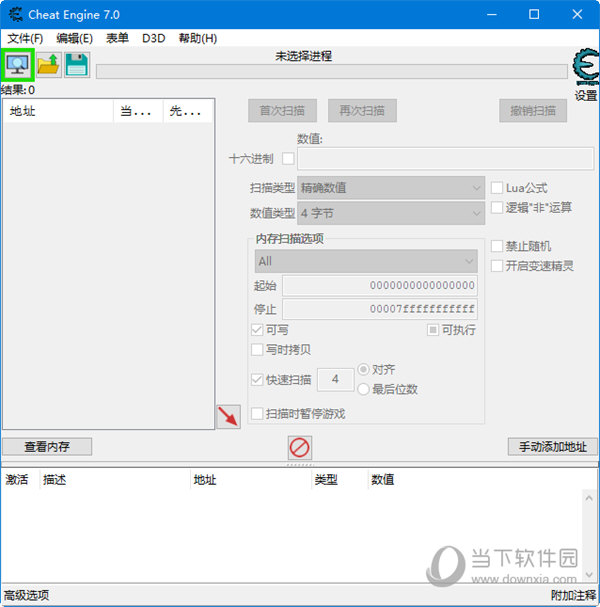
Task: Expand the memory region dropdown showing All
Action: 366,261
